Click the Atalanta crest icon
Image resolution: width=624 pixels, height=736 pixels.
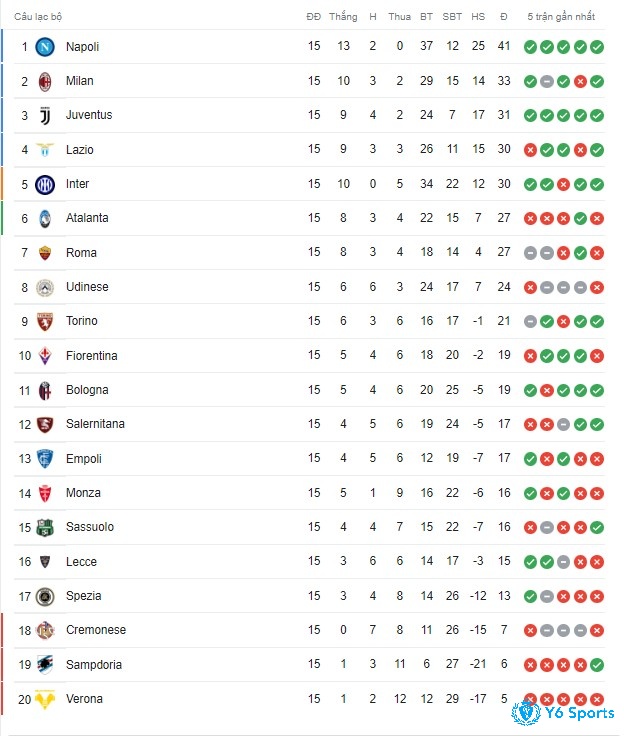pos(45,219)
